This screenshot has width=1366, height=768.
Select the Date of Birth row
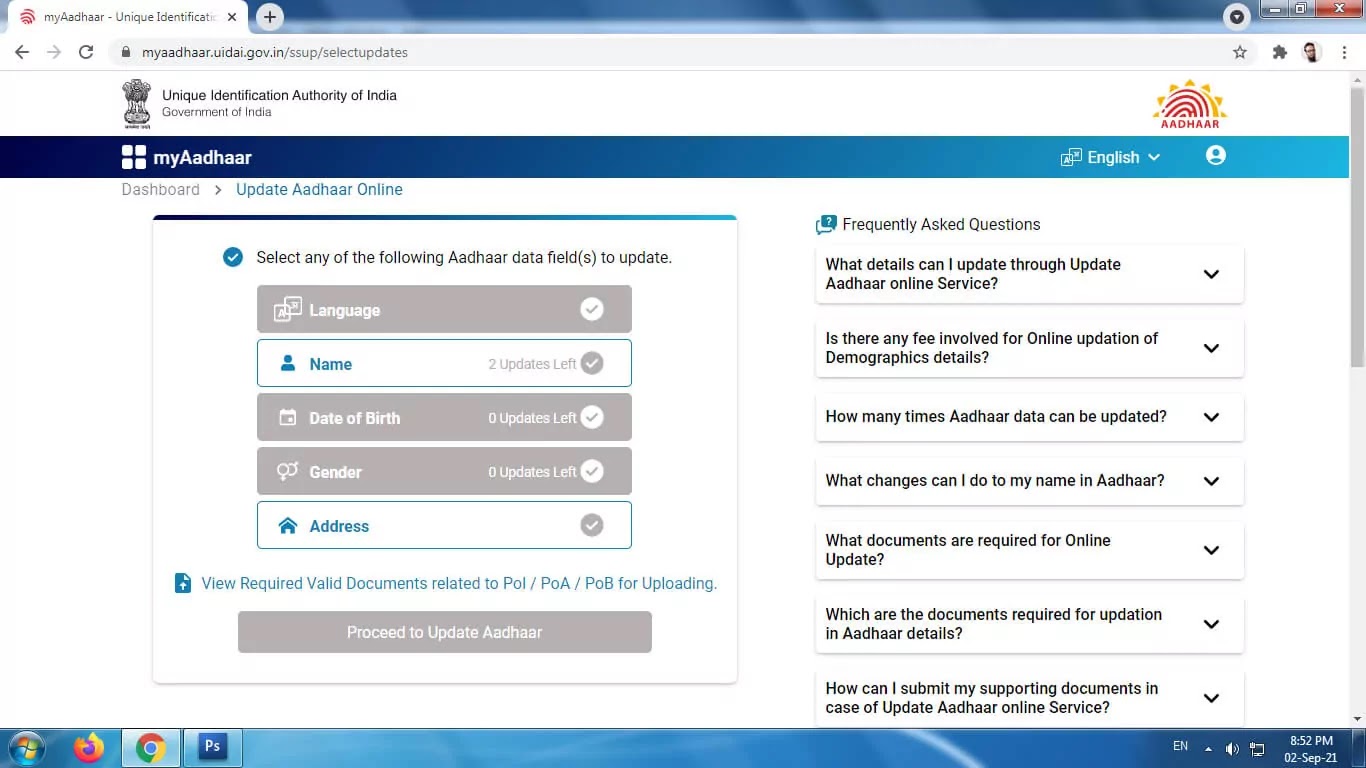(444, 417)
